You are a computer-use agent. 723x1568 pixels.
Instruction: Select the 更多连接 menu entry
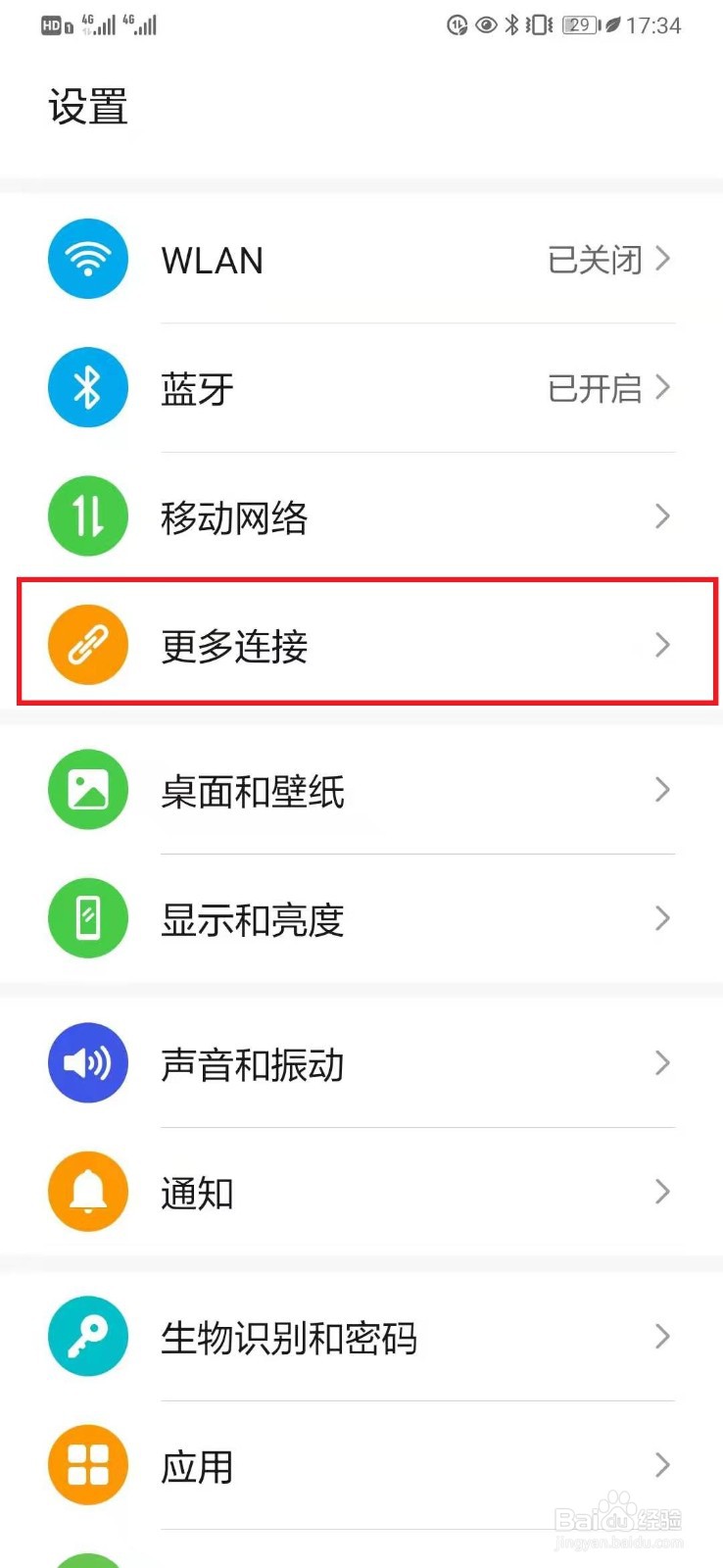click(361, 645)
